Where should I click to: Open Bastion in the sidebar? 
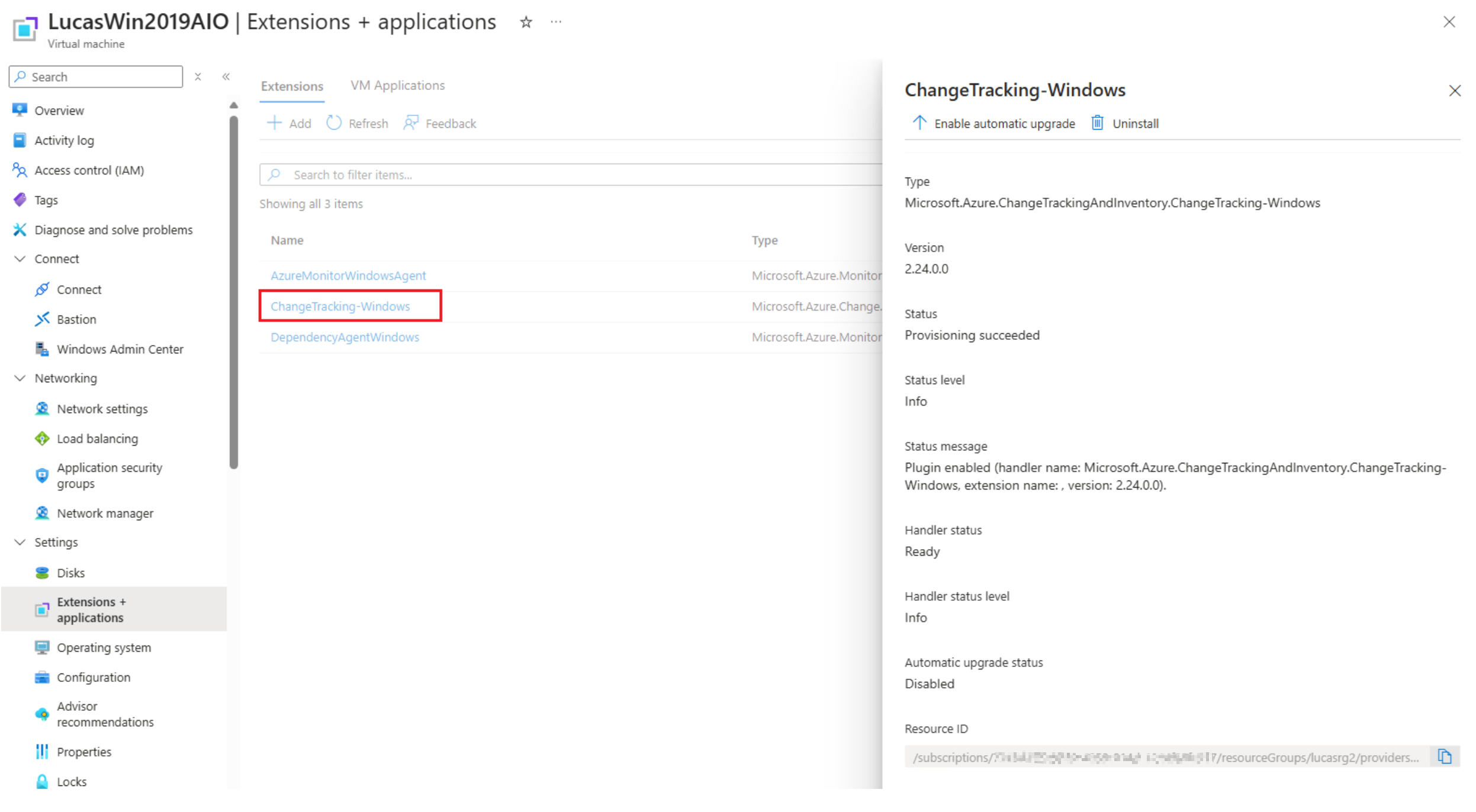coord(76,320)
